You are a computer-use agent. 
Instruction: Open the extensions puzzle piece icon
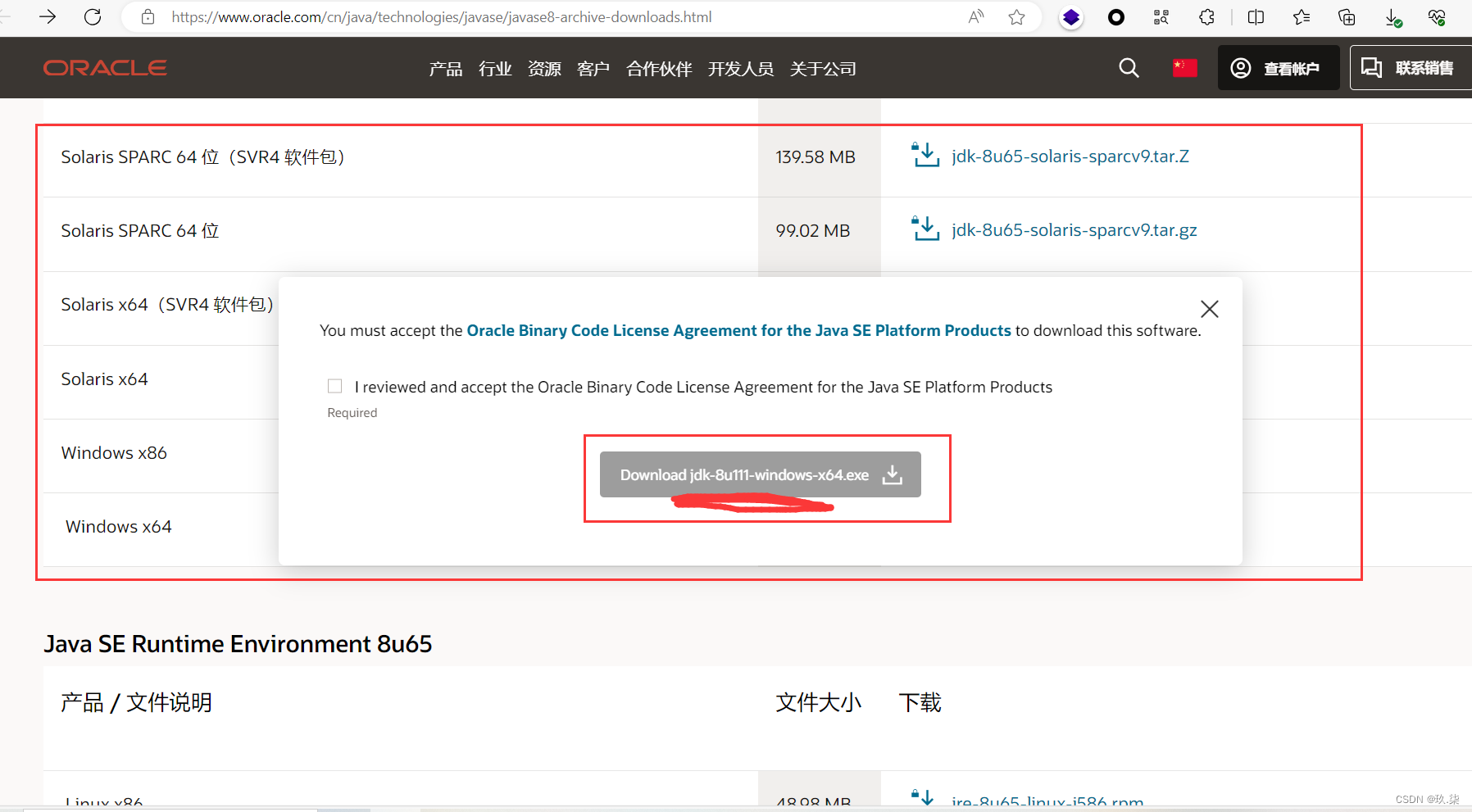(x=1206, y=17)
